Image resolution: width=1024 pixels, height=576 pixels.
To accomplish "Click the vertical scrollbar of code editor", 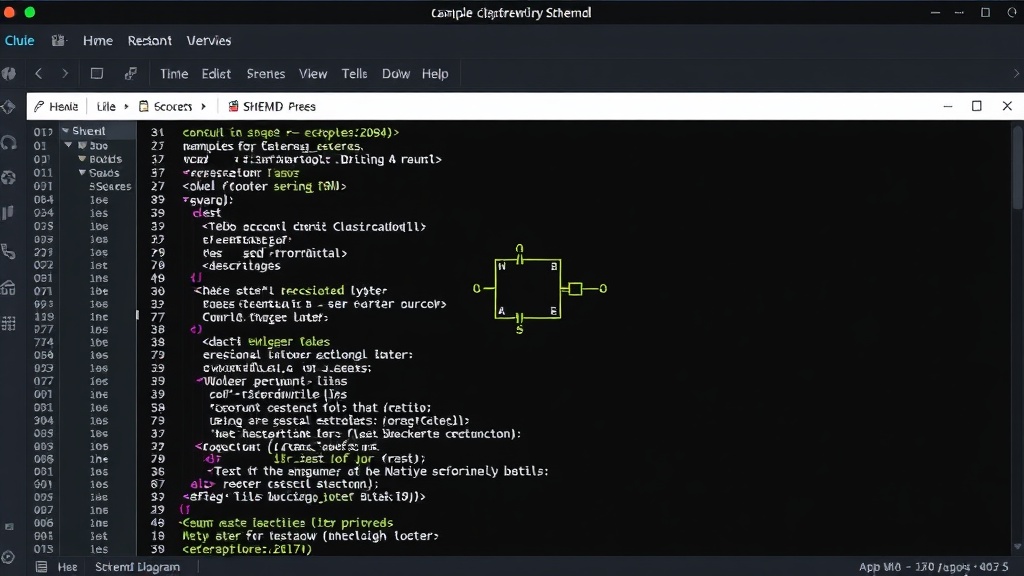I will (x=1017, y=168).
